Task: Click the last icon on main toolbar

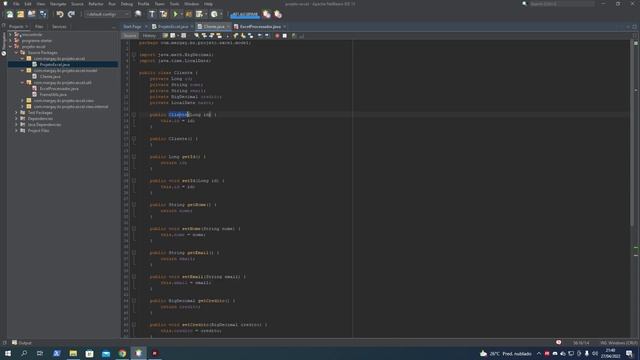Action: (x=278, y=14)
